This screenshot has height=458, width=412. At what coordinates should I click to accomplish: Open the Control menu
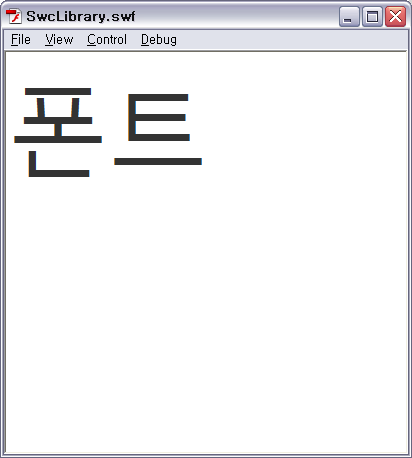pos(107,40)
